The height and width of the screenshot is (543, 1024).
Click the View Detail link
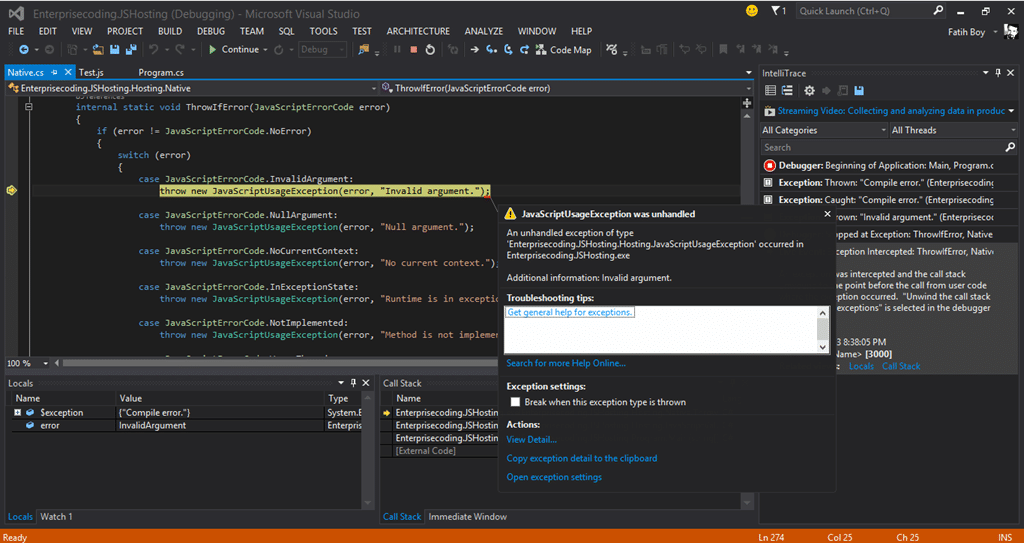tap(532, 440)
